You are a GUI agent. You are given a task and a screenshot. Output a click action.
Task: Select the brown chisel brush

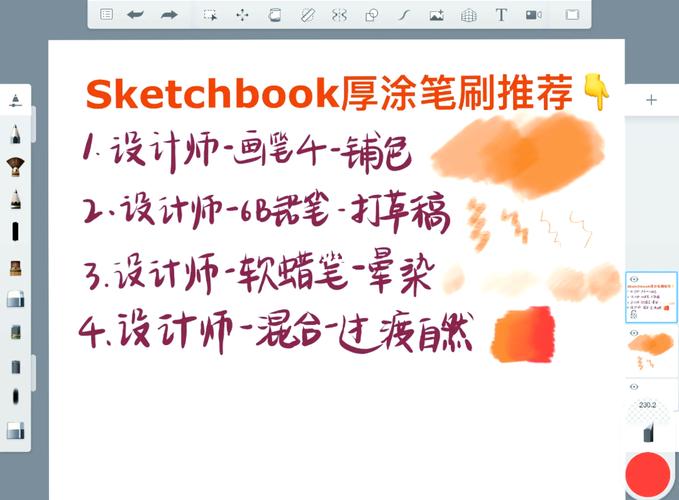[x=16, y=268]
